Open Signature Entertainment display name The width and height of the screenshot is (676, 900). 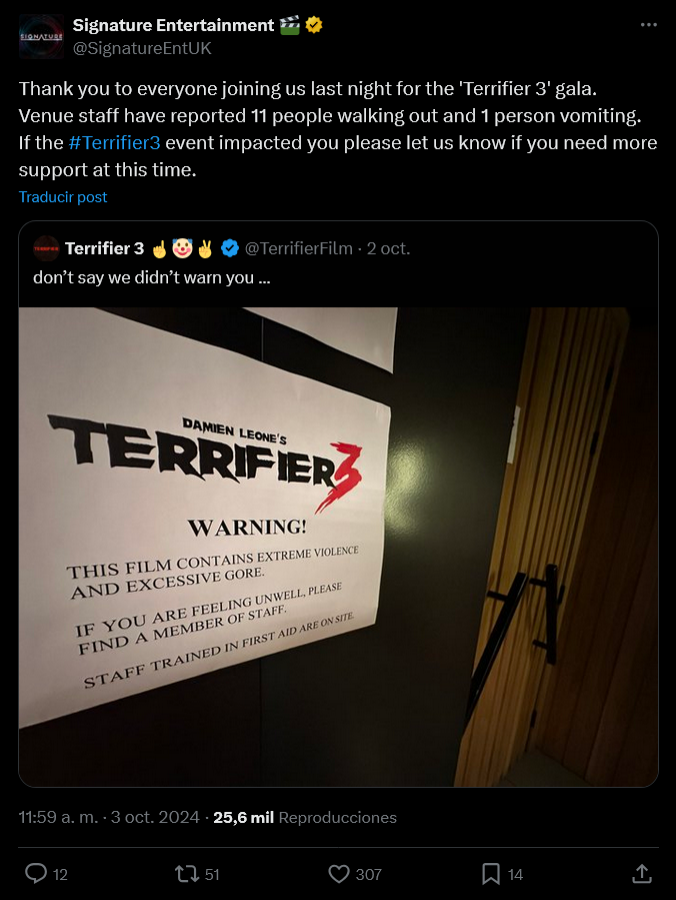pos(173,25)
